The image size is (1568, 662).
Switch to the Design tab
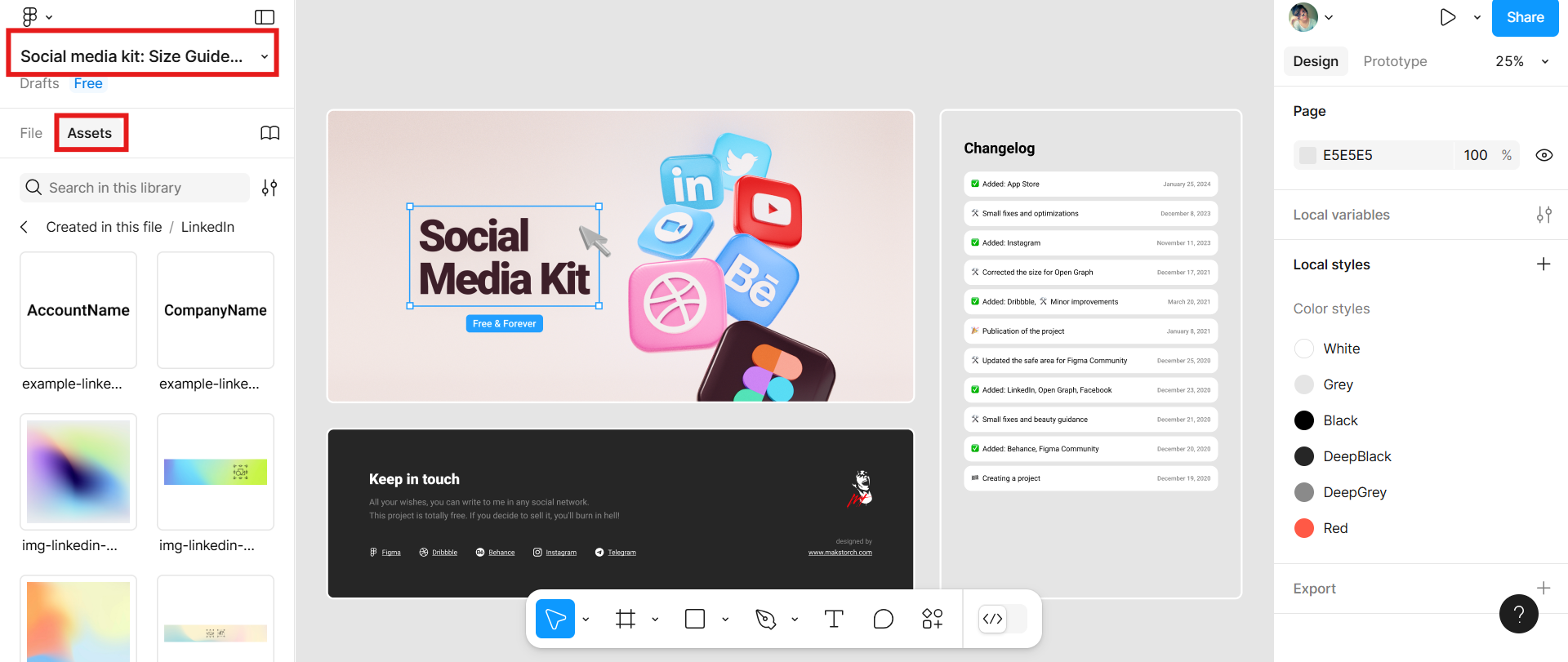click(x=1316, y=61)
